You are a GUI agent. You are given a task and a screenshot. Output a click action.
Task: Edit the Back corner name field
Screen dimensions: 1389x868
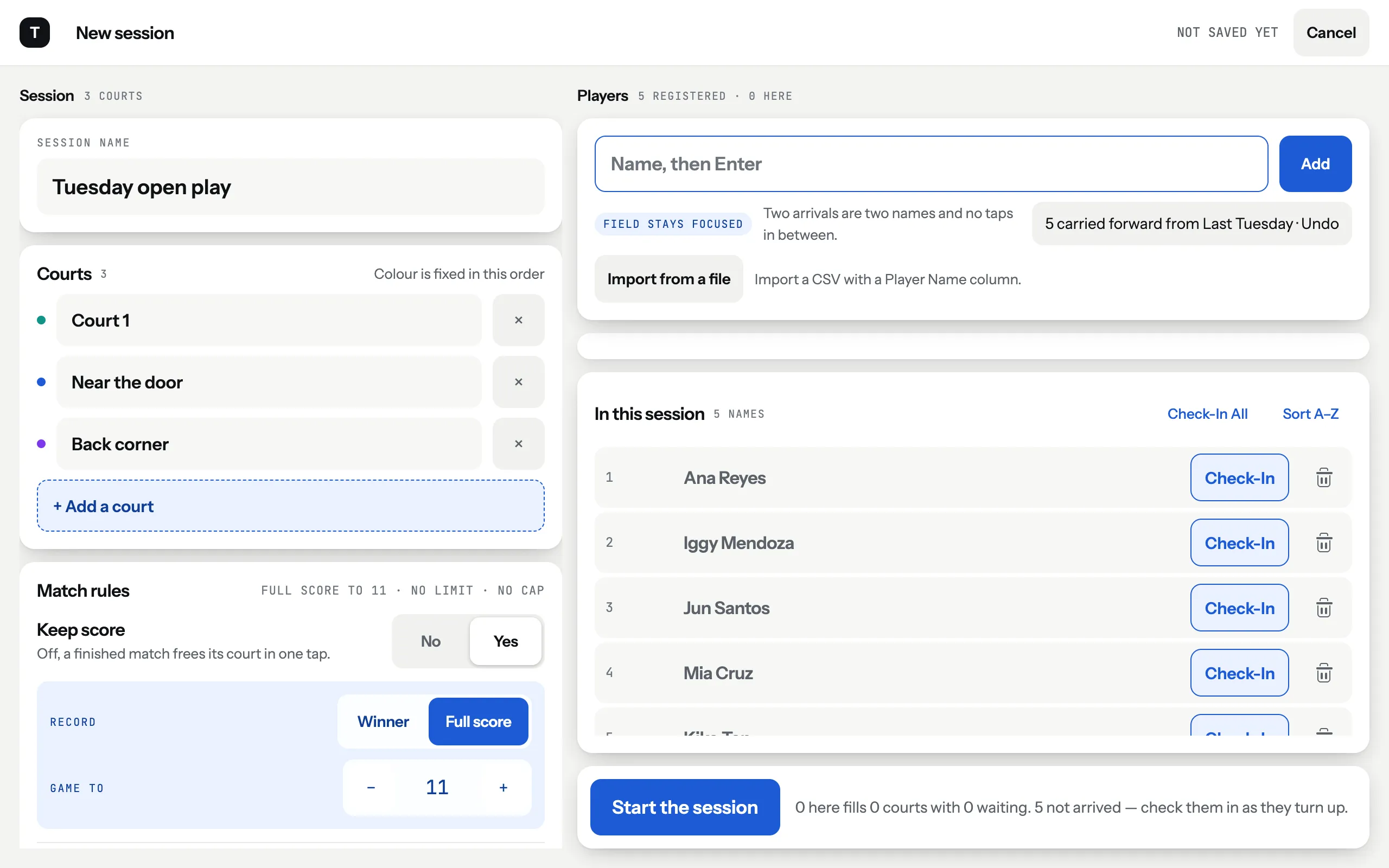pos(269,444)
